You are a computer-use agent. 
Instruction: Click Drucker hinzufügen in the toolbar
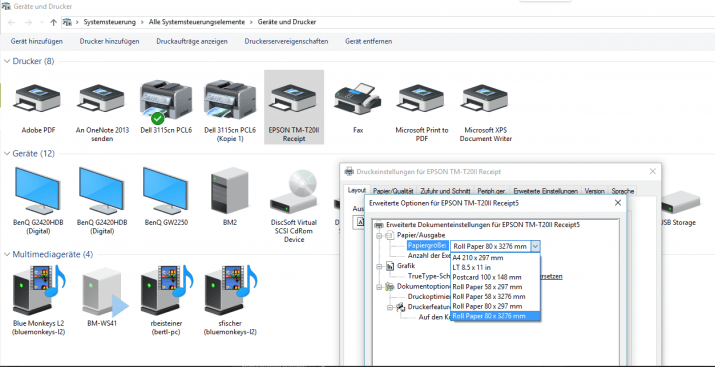click(x=109, y=41)
